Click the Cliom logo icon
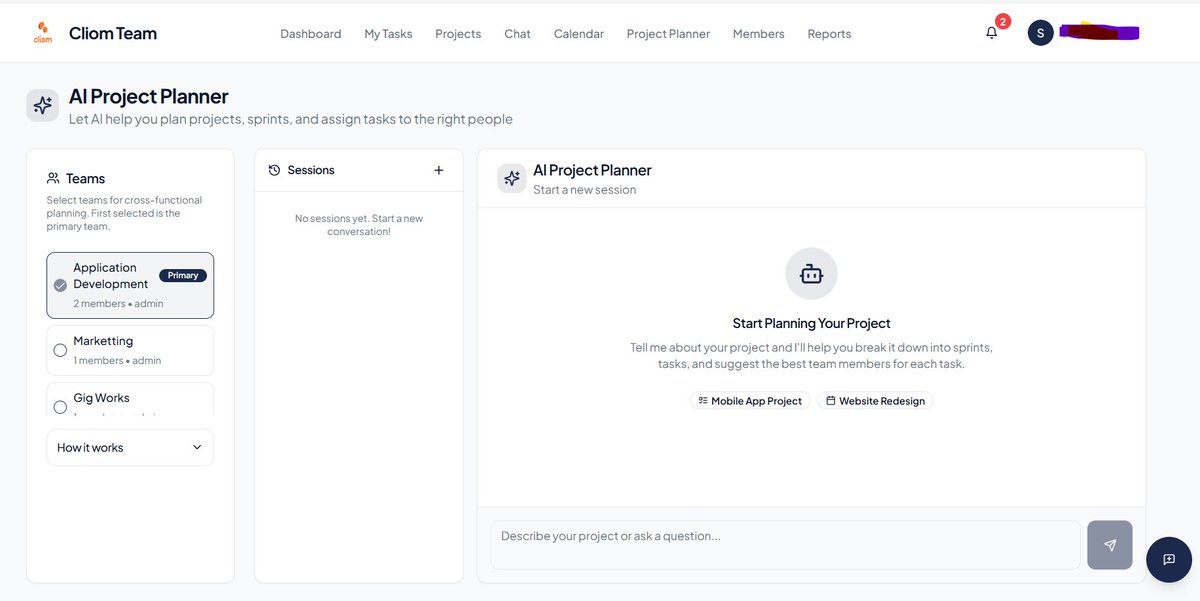 (42, 32)
